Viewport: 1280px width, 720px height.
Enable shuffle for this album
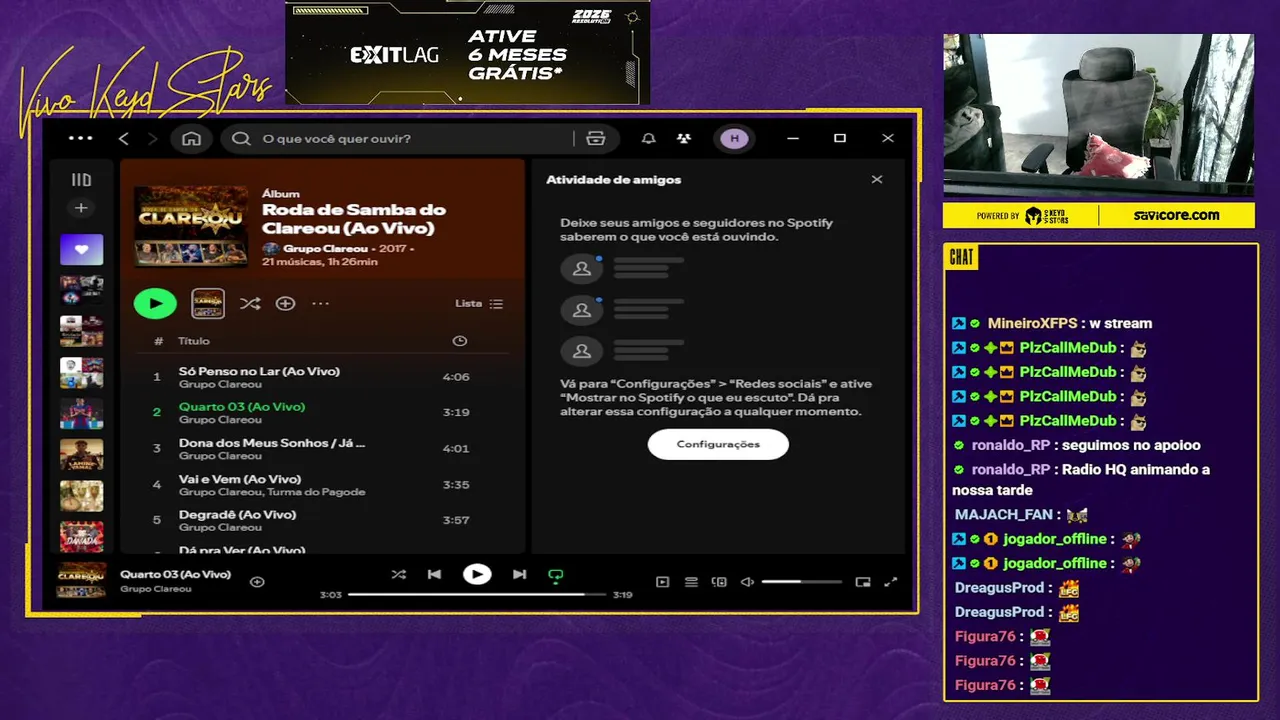[250, 303]
